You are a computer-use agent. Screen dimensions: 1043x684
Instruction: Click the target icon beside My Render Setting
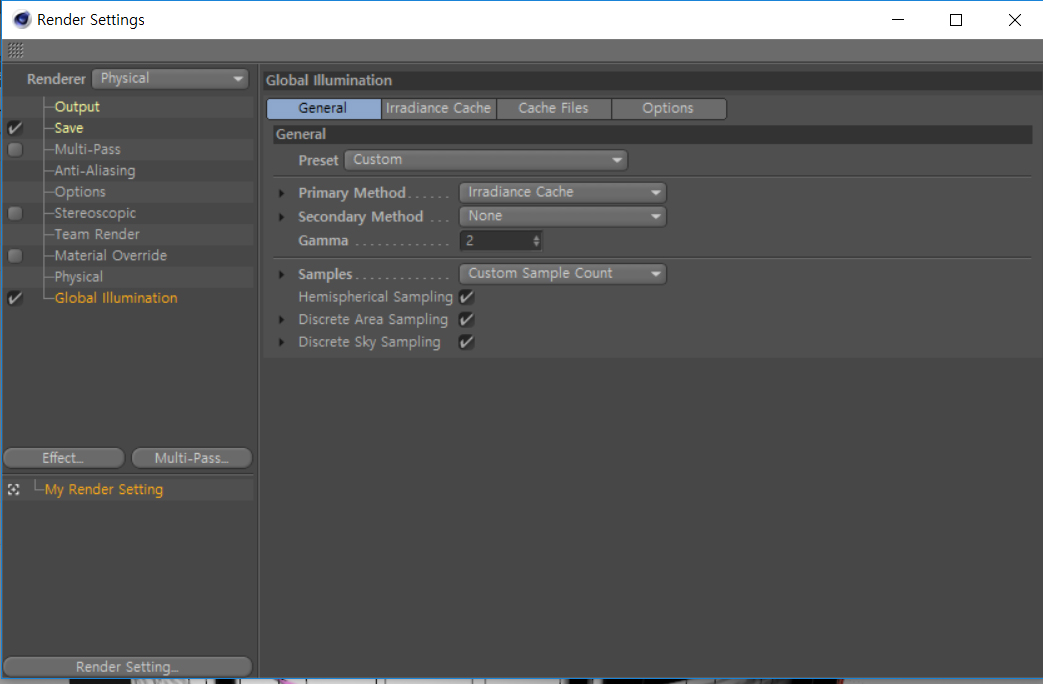click(13, 490)
